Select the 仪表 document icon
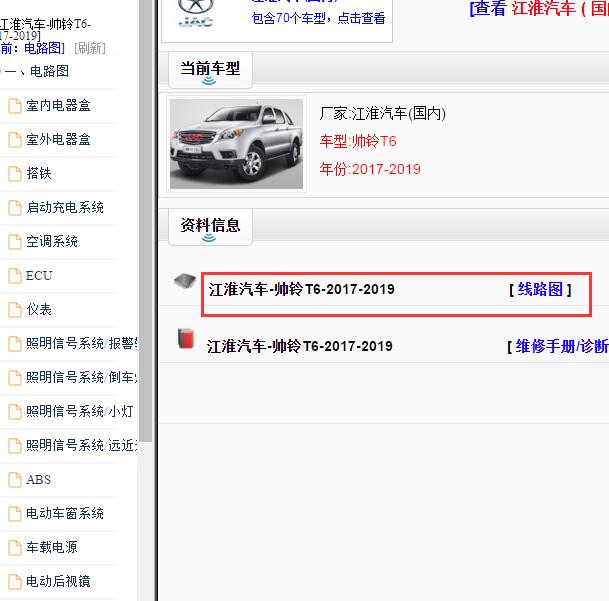Image resolution: width=609 pixels, height=601 pixels. 15,310
